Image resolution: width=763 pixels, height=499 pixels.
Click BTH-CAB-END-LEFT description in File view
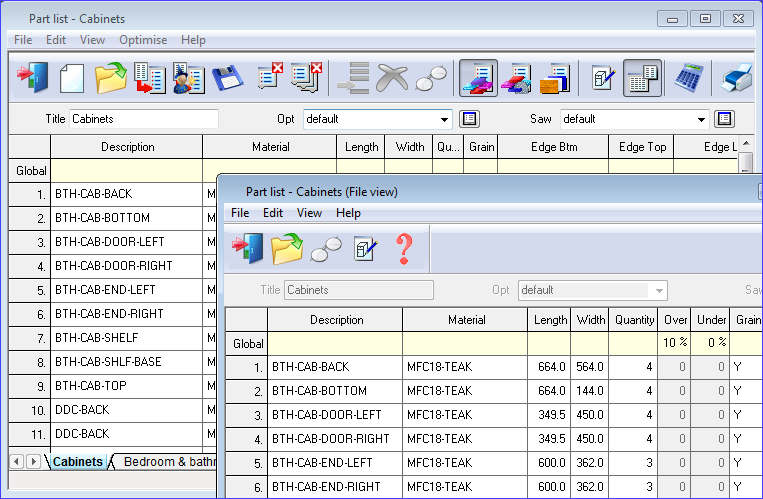[335, 462]
